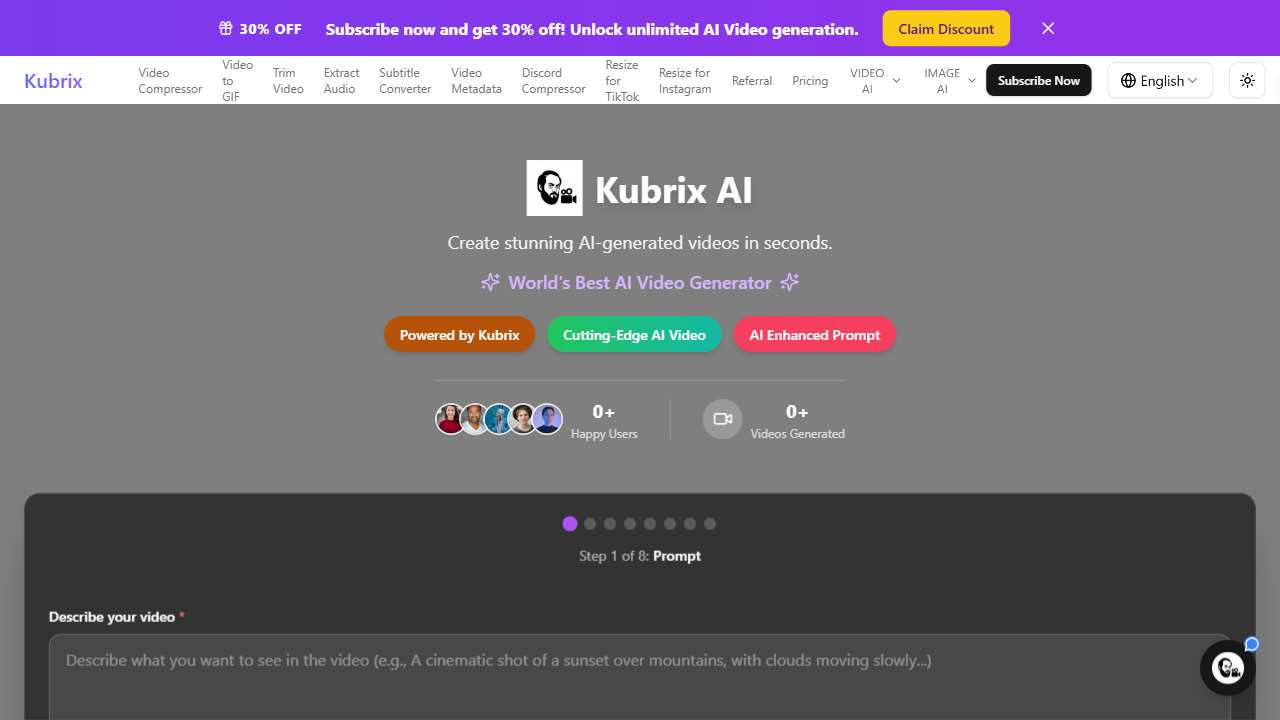Go to Resize for TikTok
This screenshot has width=1280, height=720.
pos(621,80)
